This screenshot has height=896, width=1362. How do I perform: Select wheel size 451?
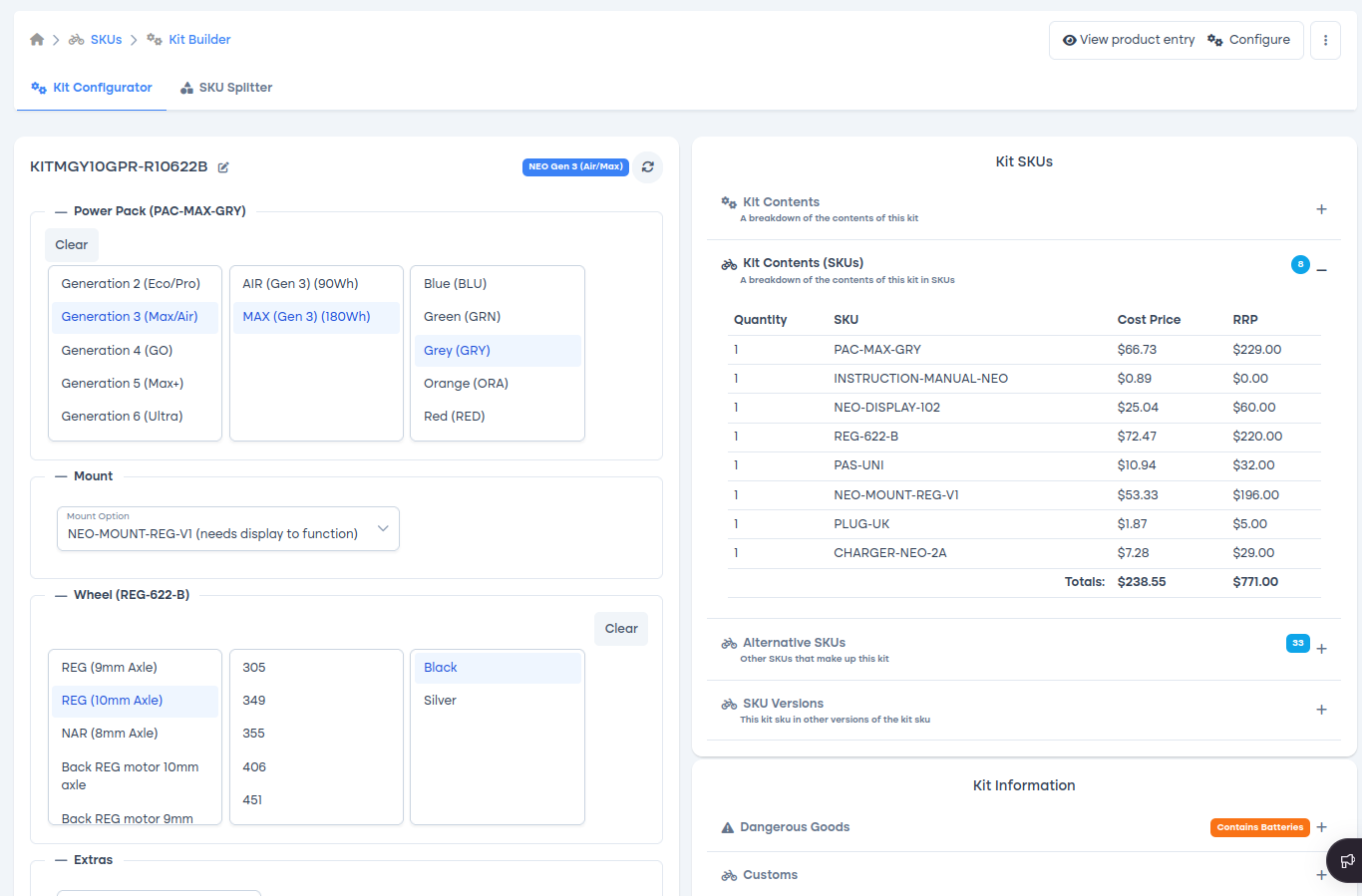click(316, 800)
